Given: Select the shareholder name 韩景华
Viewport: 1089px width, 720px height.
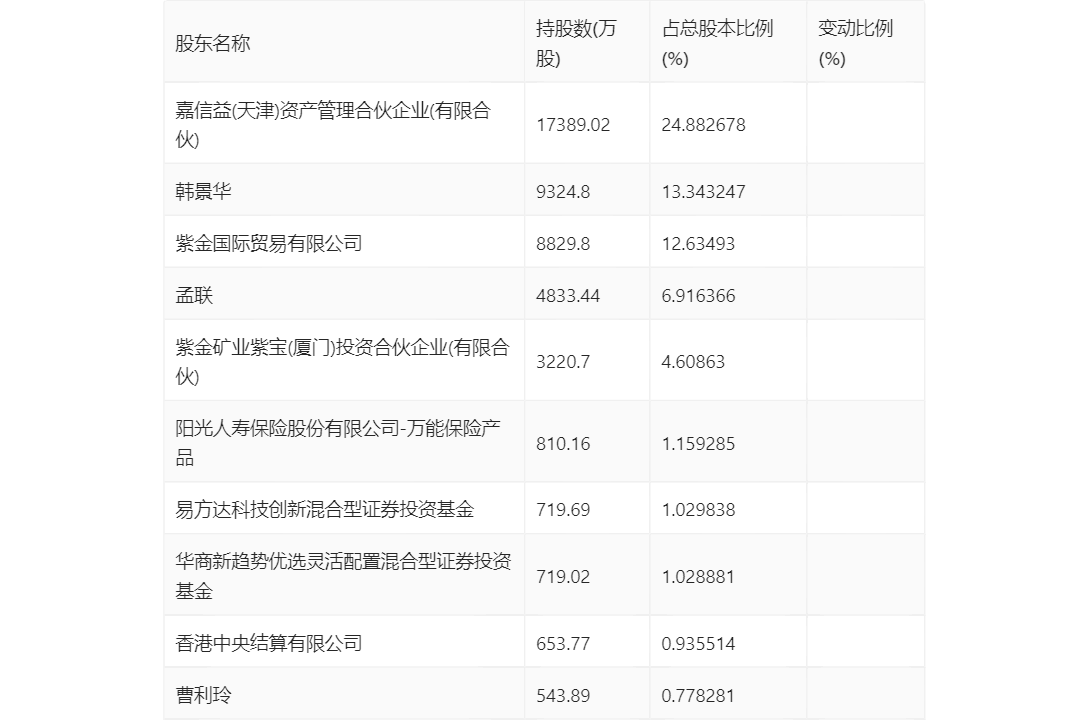Looking at the screenshot, I should click(x=203, y=191).
